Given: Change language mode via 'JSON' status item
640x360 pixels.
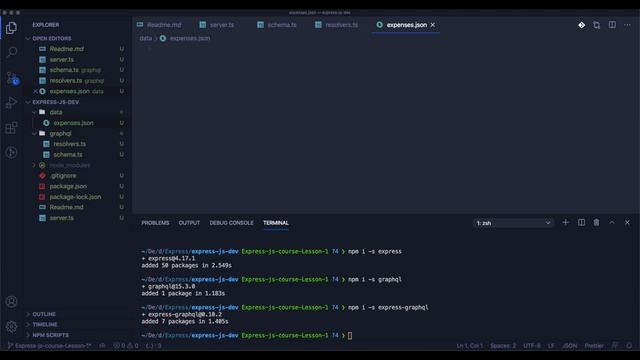Looking at the screenshot, I should pyautogui.click(x=569, y=345).
